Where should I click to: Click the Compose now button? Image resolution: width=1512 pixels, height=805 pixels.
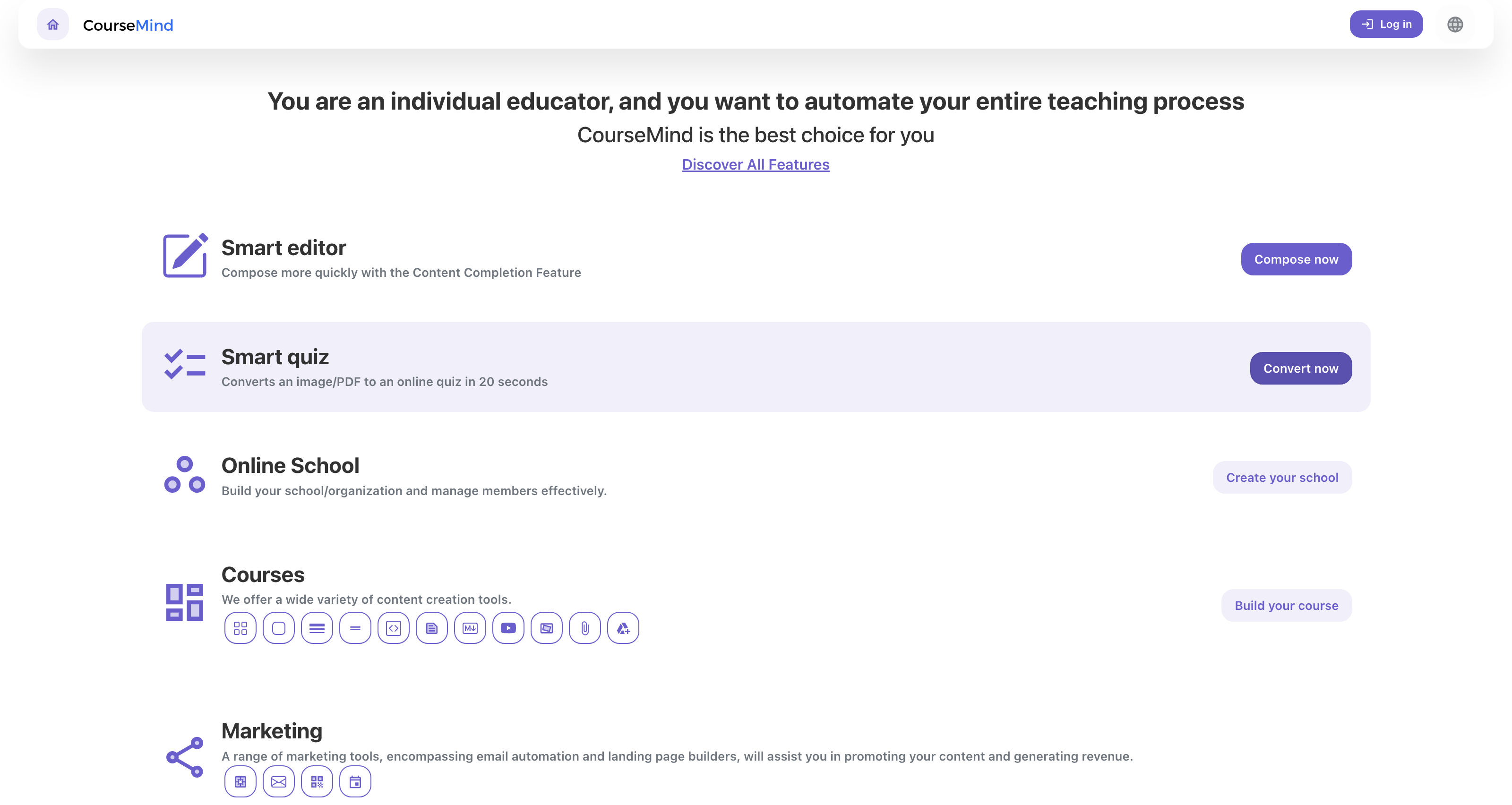(1296, 259)
